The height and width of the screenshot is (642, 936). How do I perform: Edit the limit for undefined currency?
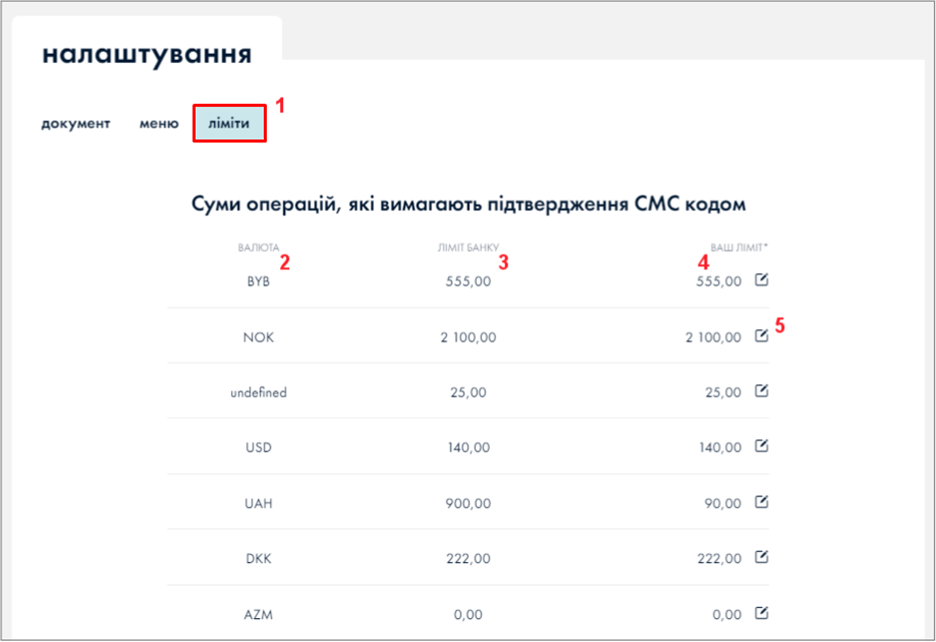(x=761, y=391)
